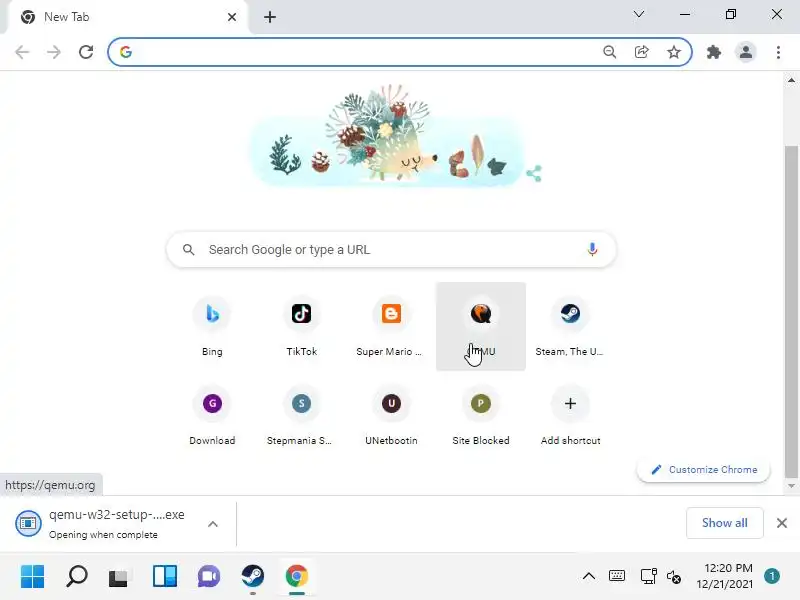This screenshot has height=600, width=800.
Task: Share this page icon in address bar
Action: pyautogui.click(x=641, y=52)
